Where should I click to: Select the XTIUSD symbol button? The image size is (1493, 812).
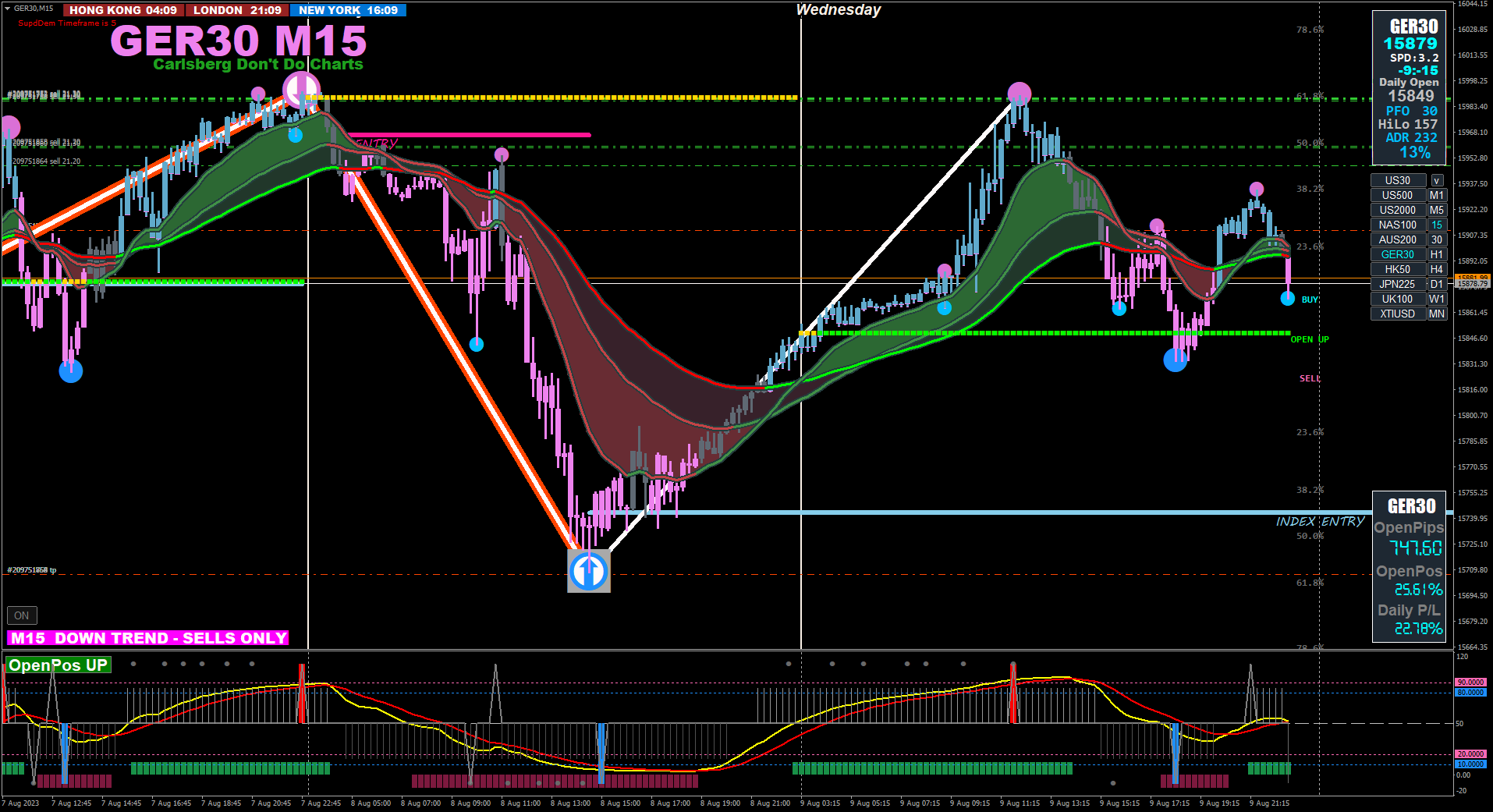[1398, 314]
